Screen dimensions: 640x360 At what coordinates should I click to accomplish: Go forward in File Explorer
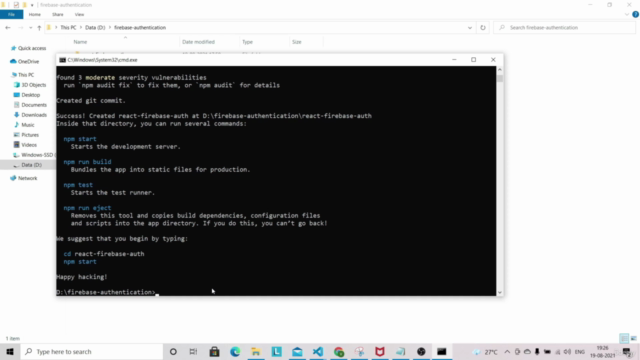[x=20, y=27]
